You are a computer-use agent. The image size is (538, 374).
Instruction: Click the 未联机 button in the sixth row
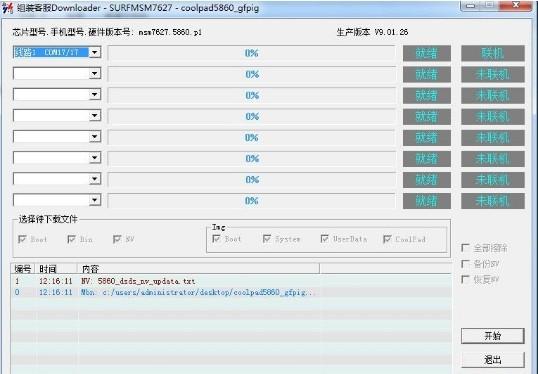tap(493, 159)
